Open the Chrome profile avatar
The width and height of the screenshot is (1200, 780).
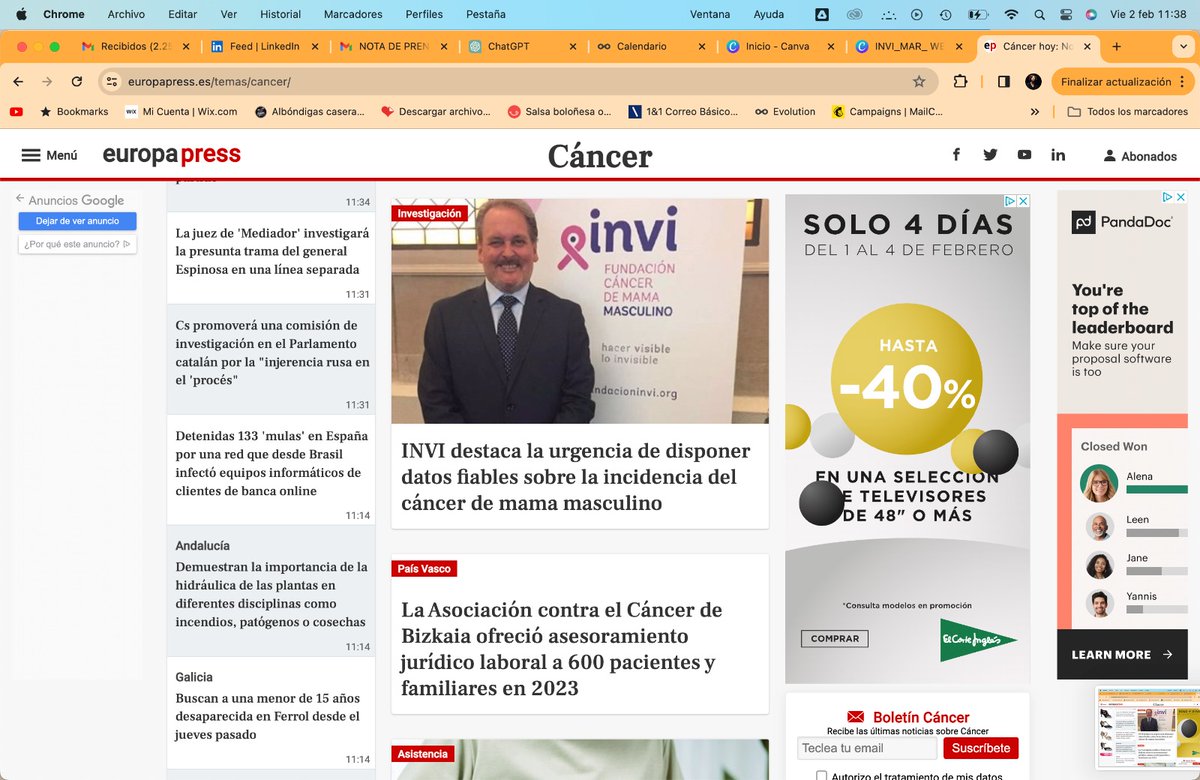tap(1033, 82)
